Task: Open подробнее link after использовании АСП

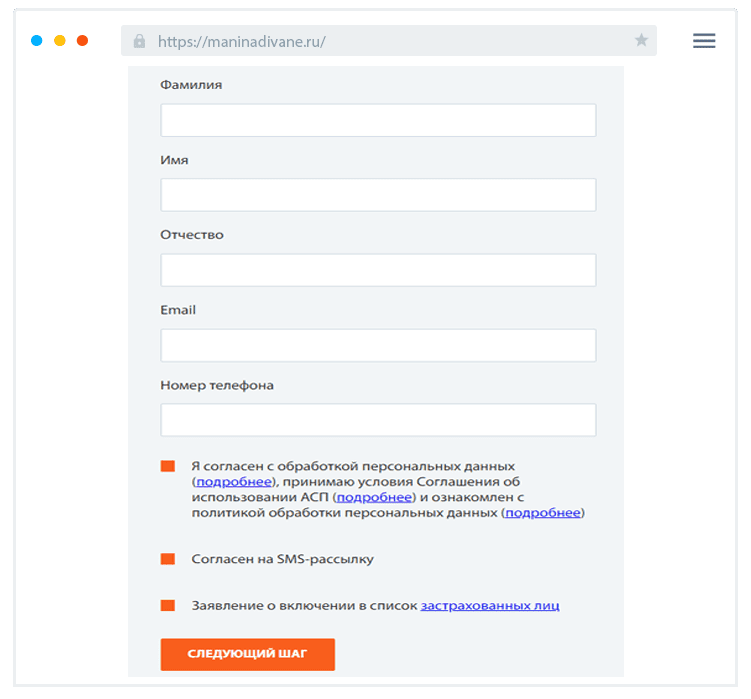Action: (374, 497)
